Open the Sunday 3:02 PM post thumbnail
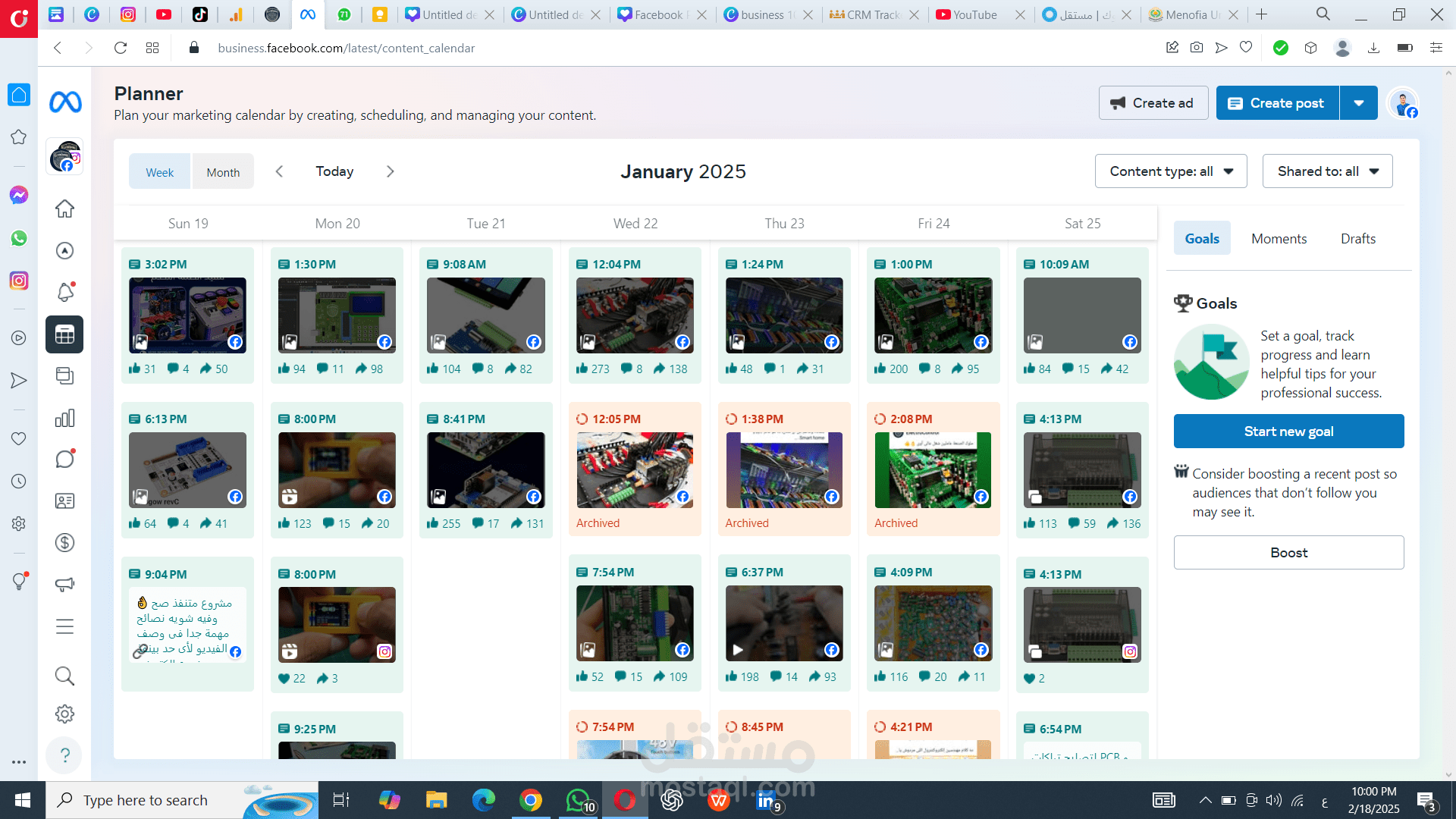1456x819 pixels. click(x=187, y=315)
